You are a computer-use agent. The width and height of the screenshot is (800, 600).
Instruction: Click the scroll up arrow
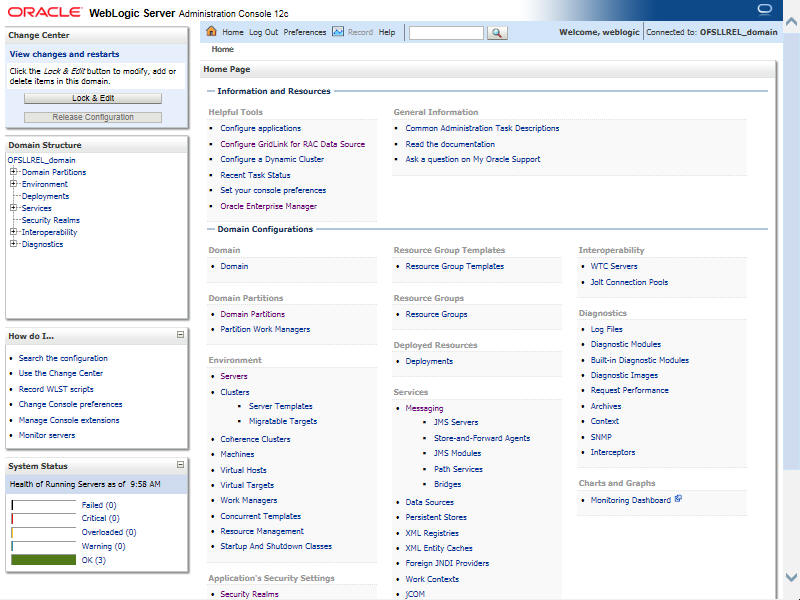(x=791, y=21)
